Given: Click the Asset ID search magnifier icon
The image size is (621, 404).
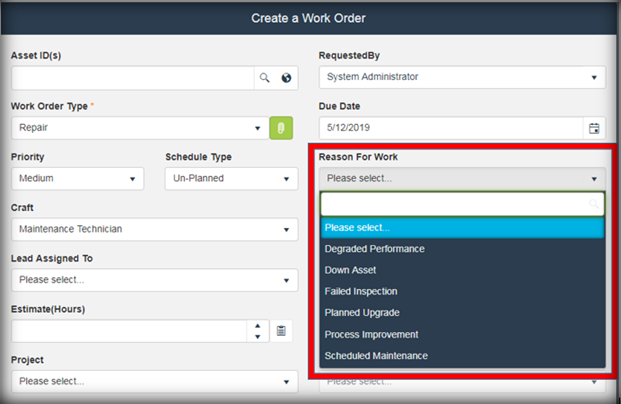Looking at the screenshot, I should click(x=265, y=77).
